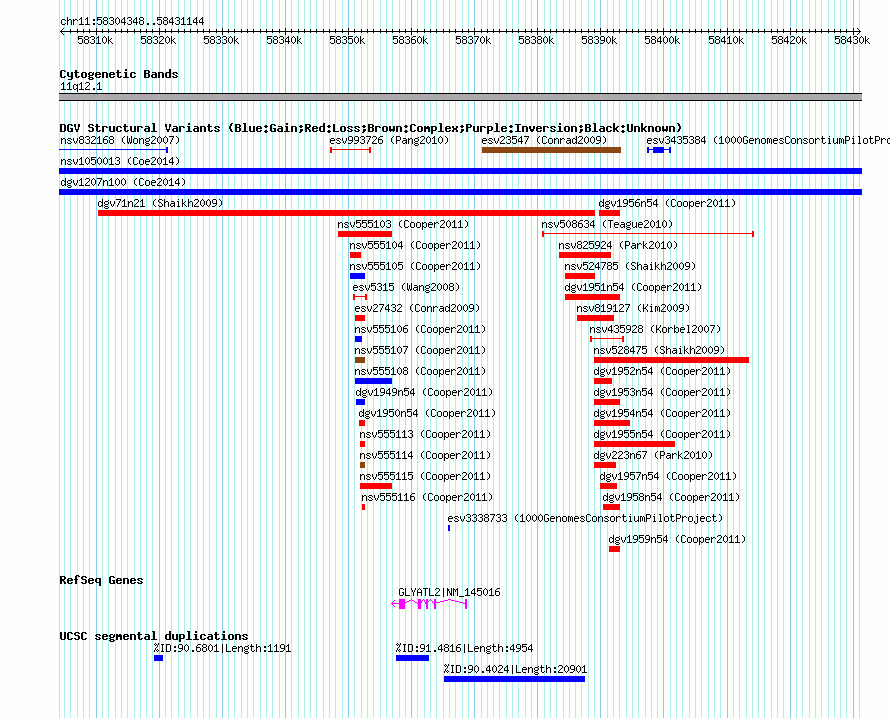This screenshot has height=718, width=890.
Task: Click the UCSC segmental duplications track title
Action: click(154, 636)
